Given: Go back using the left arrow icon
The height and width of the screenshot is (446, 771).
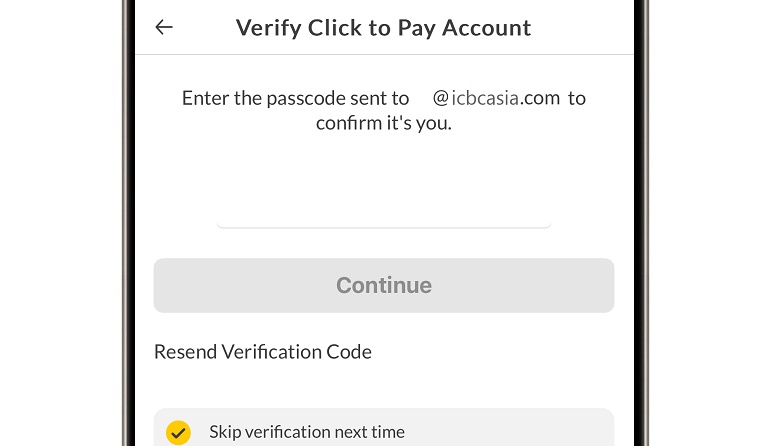Looking at the screenshot, I should (x=164, y=27).
